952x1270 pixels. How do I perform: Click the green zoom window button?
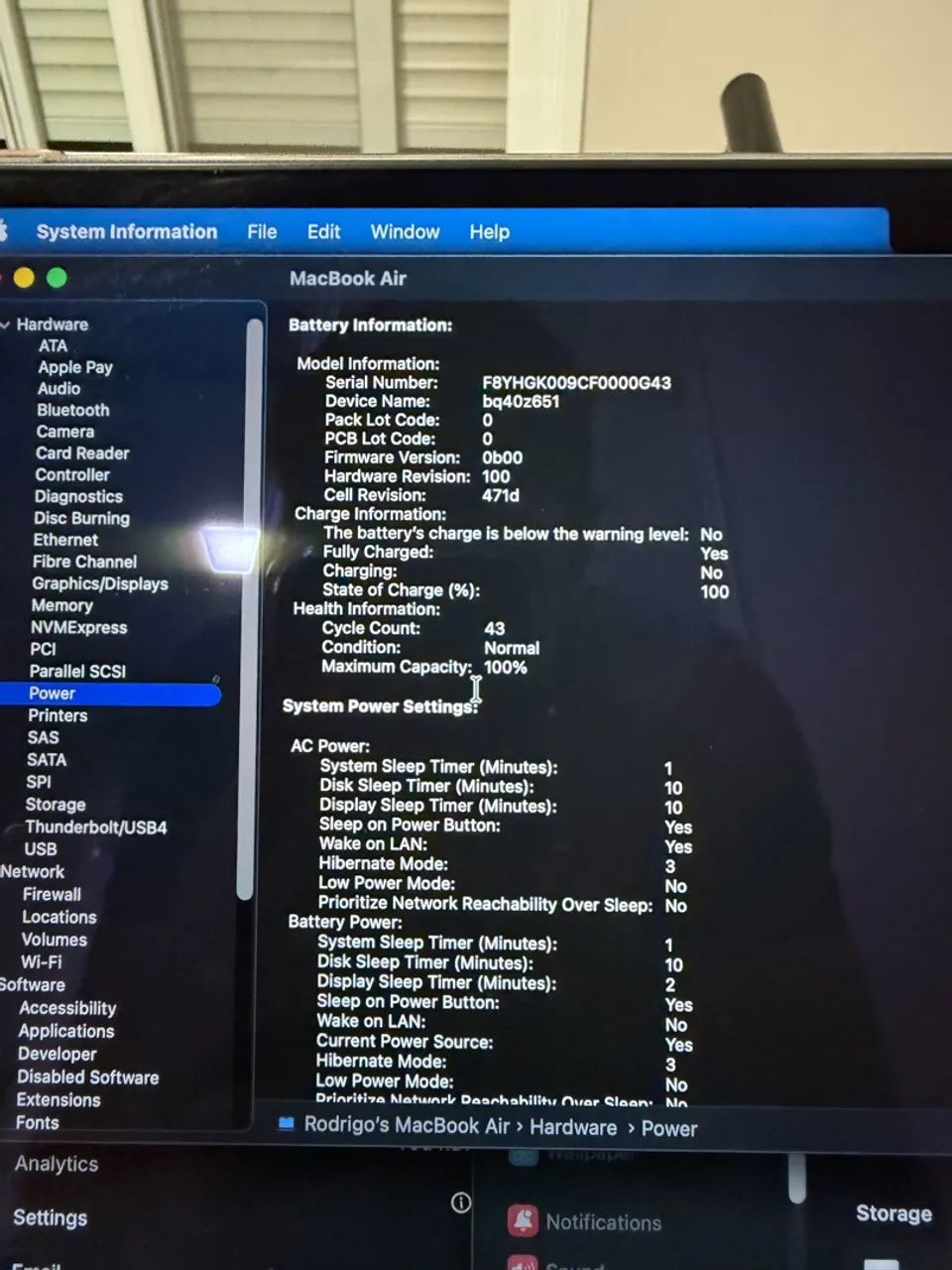[57, 279]
